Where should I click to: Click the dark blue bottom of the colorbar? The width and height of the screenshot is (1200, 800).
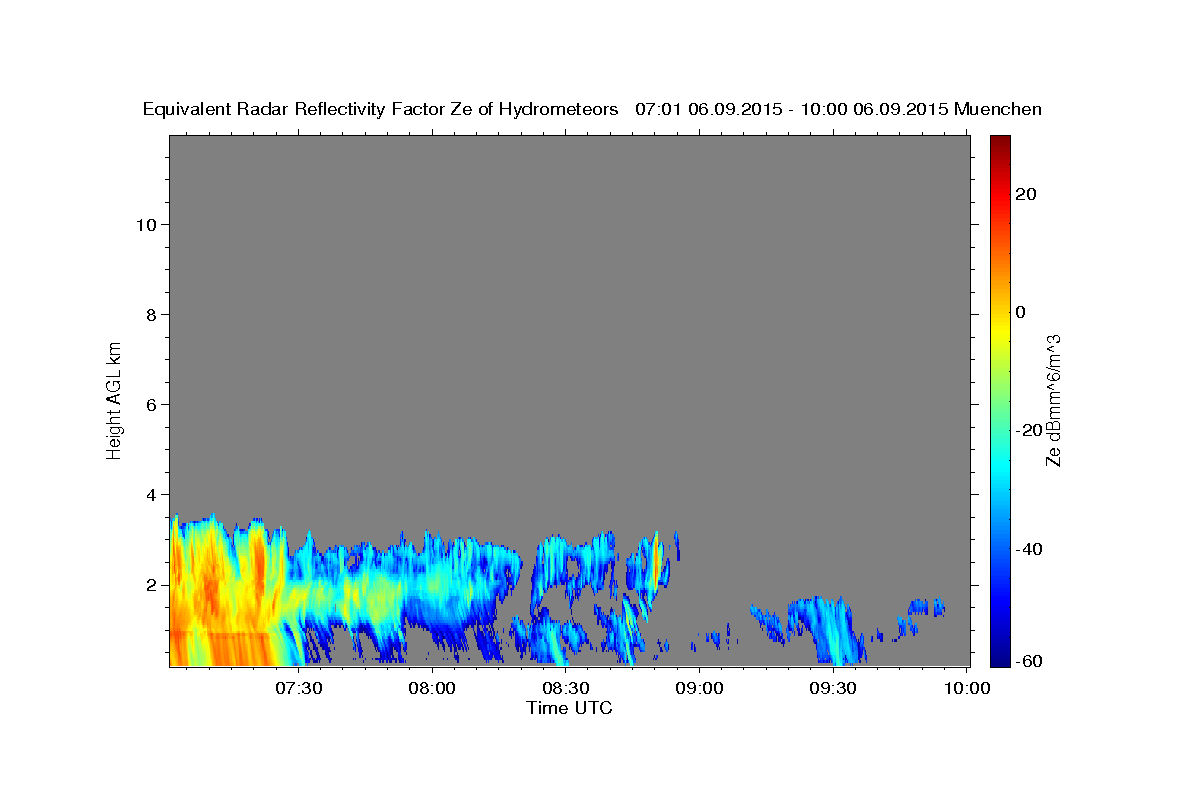pos(1000,656)
